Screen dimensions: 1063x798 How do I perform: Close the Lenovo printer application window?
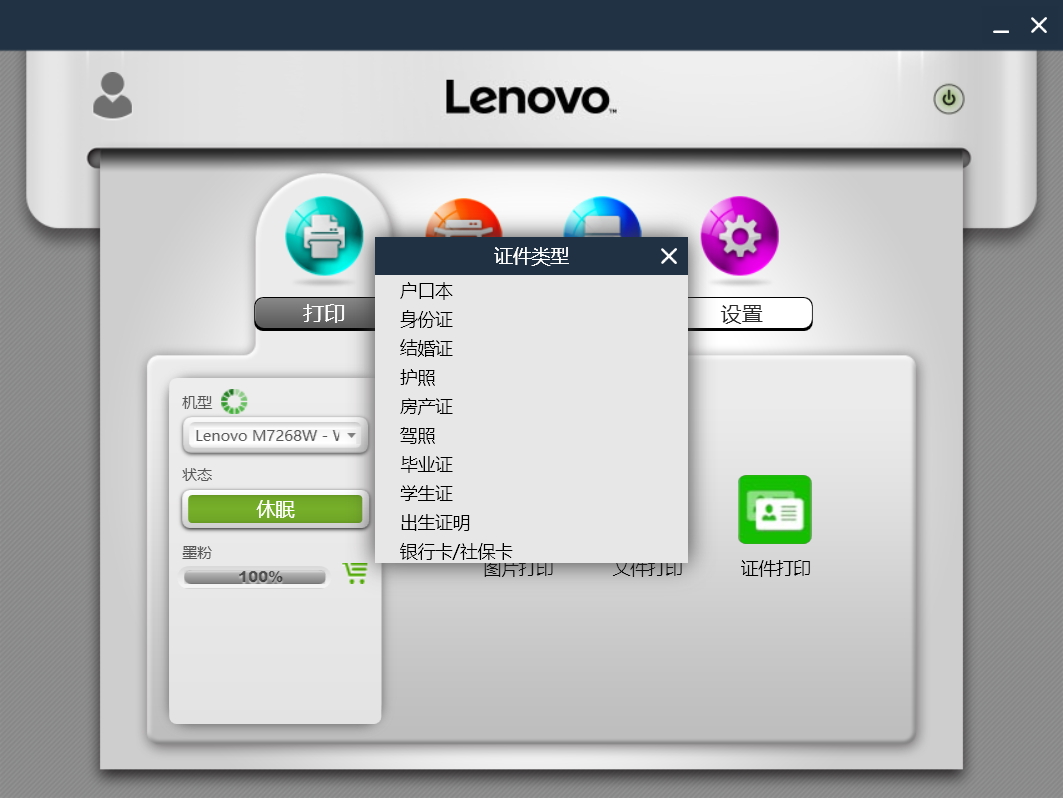pyautogui.click(x=1039, y=26)
